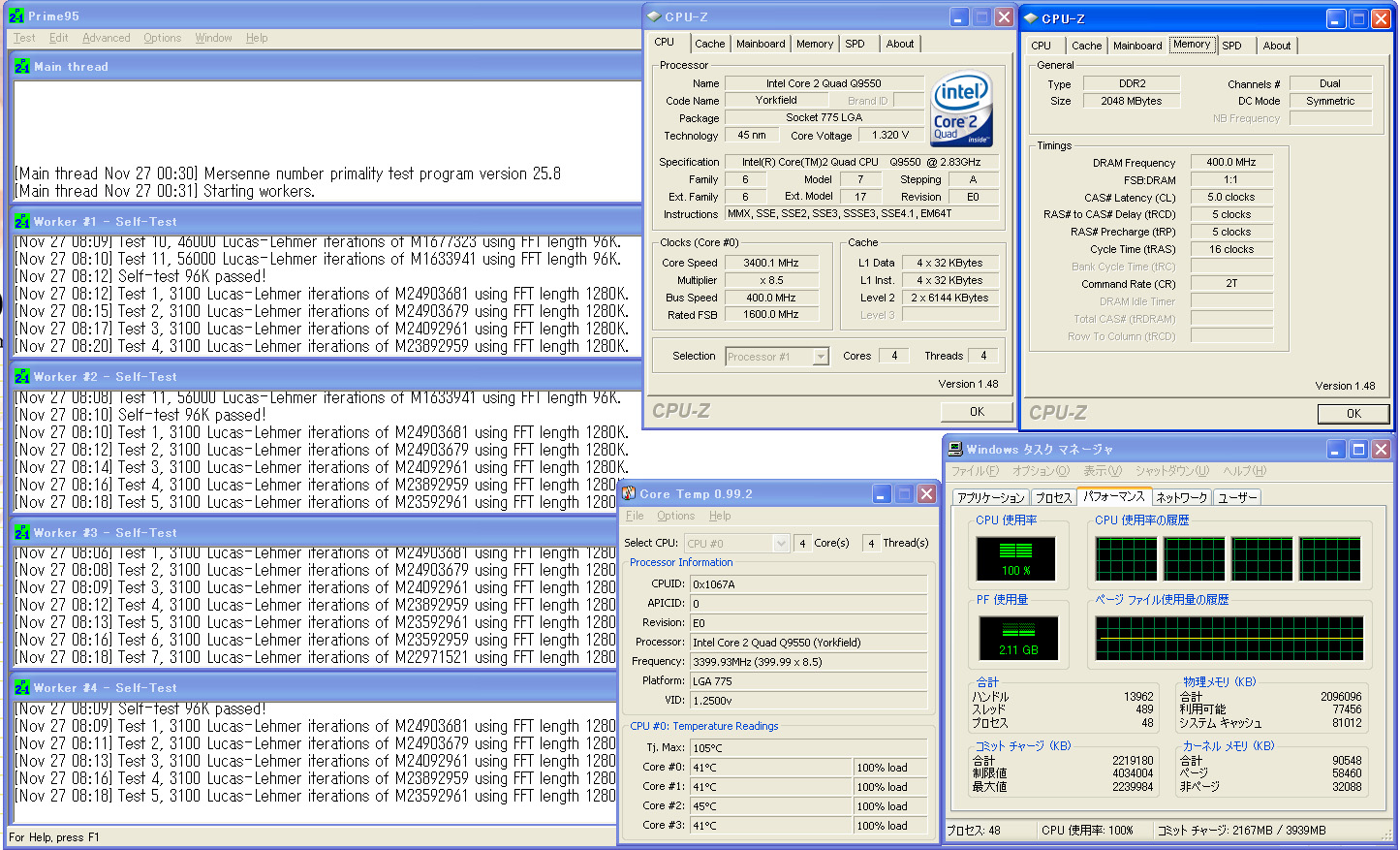Image resolution: width=1400 pixels, height=850 pixels.
Task: Click the Main thread window icon
Action: coord(23,66)
